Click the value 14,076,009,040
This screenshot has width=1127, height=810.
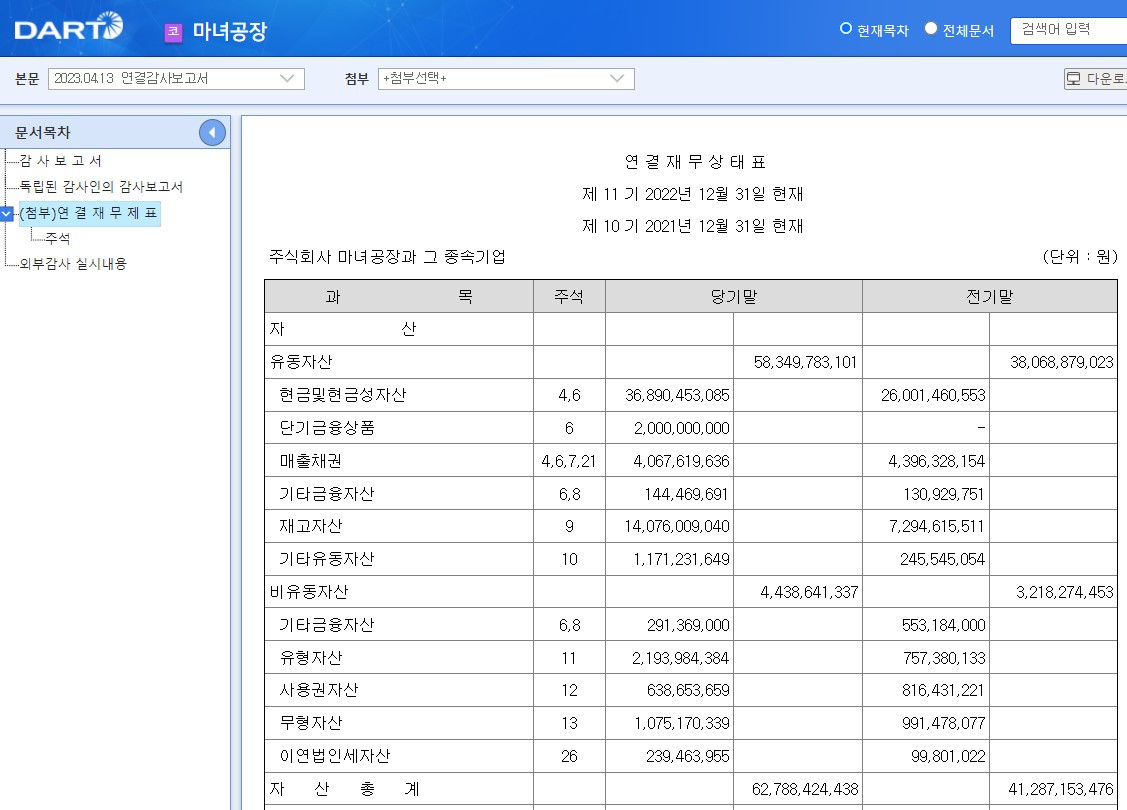[x=677, y=527]
